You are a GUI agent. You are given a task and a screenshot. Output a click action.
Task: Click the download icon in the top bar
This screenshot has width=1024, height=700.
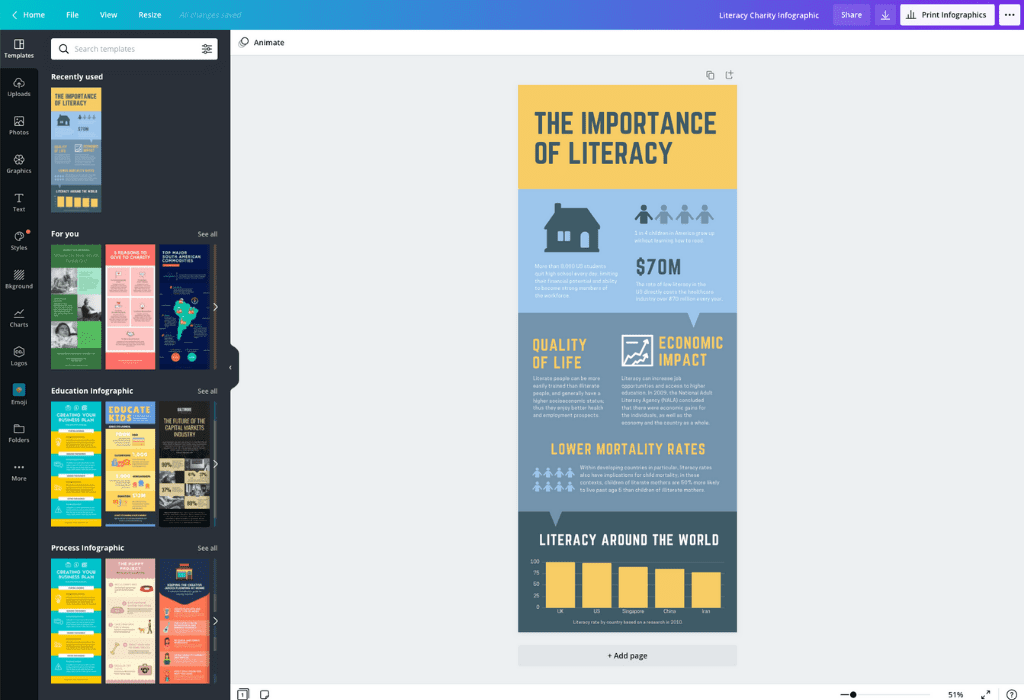tap(885, 15)
